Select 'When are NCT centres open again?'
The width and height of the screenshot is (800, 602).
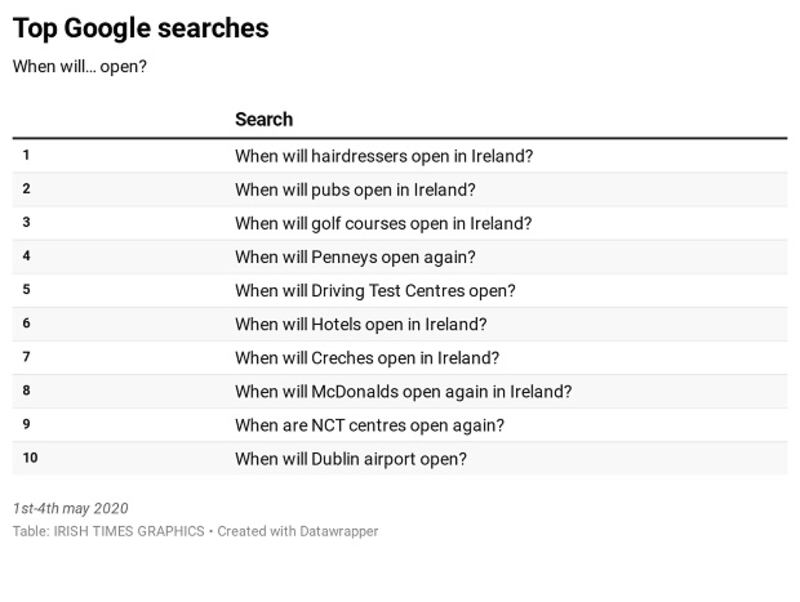coord(369,425)
